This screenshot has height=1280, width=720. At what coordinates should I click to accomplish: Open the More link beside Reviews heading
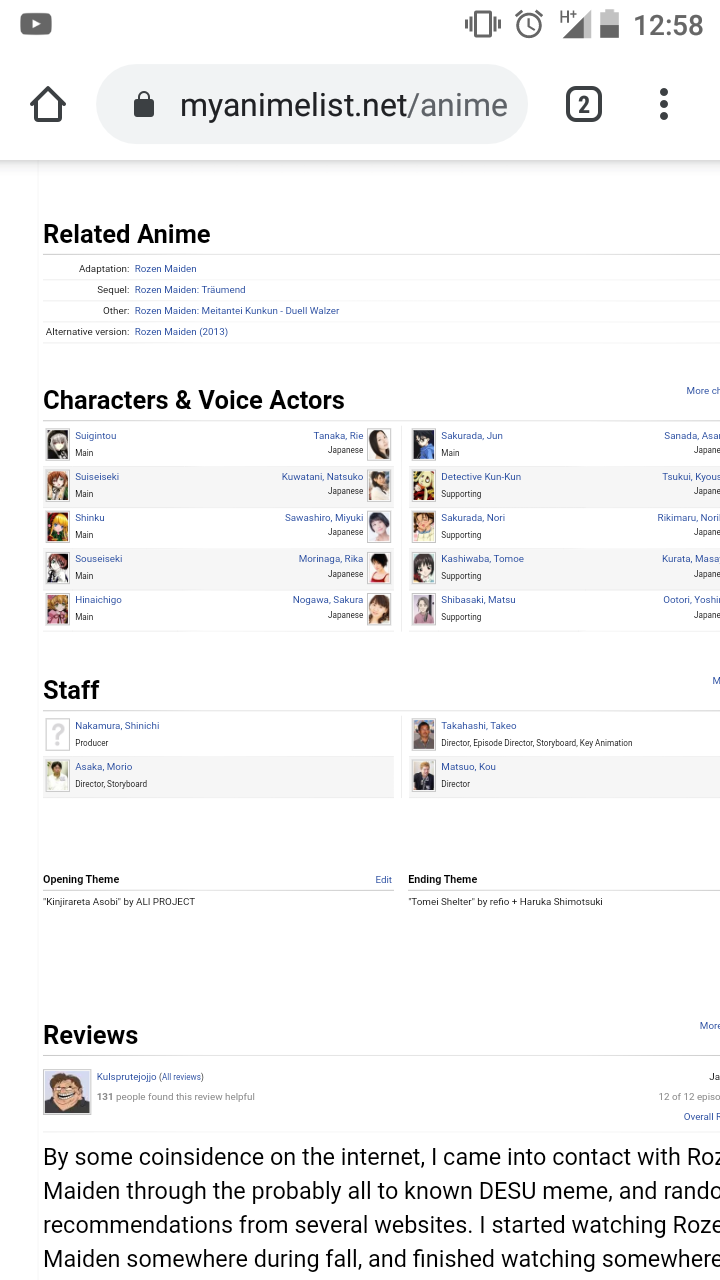pyautogui.click(x=710, y=1026)
